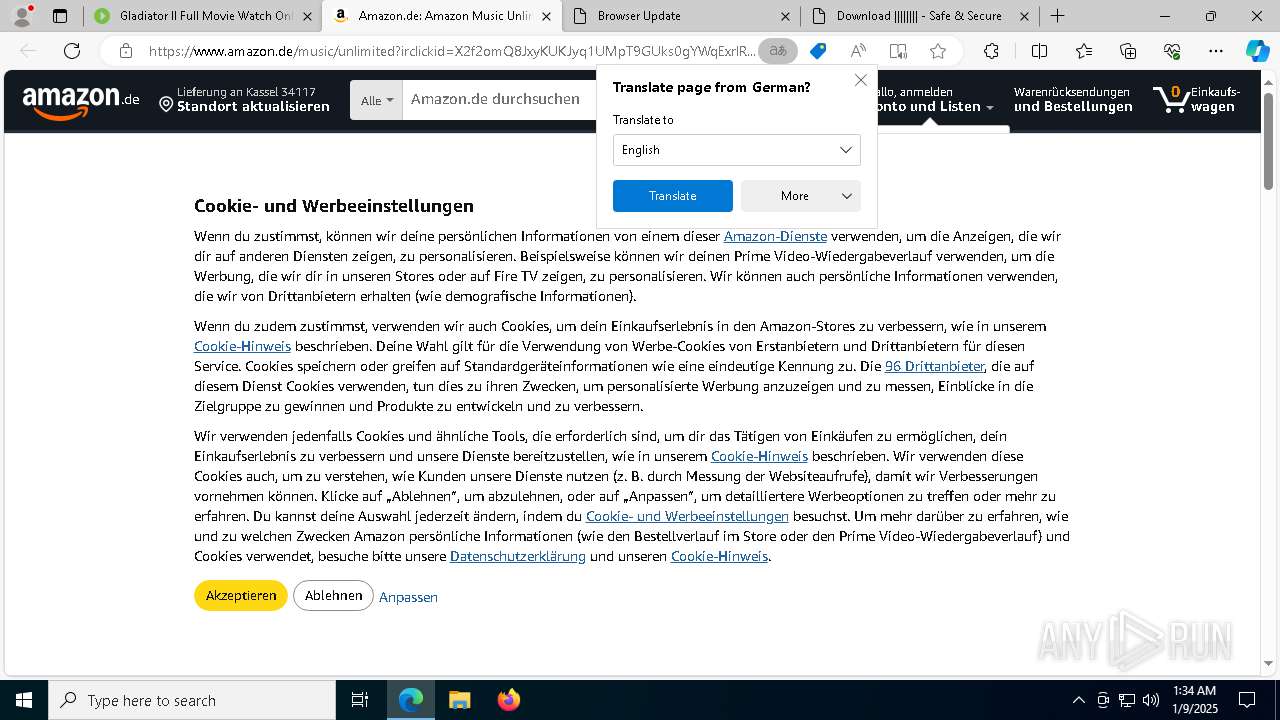Open the Datenschutzerklärung link
The height and width of the screenshot is (720, 1280).
518,556
